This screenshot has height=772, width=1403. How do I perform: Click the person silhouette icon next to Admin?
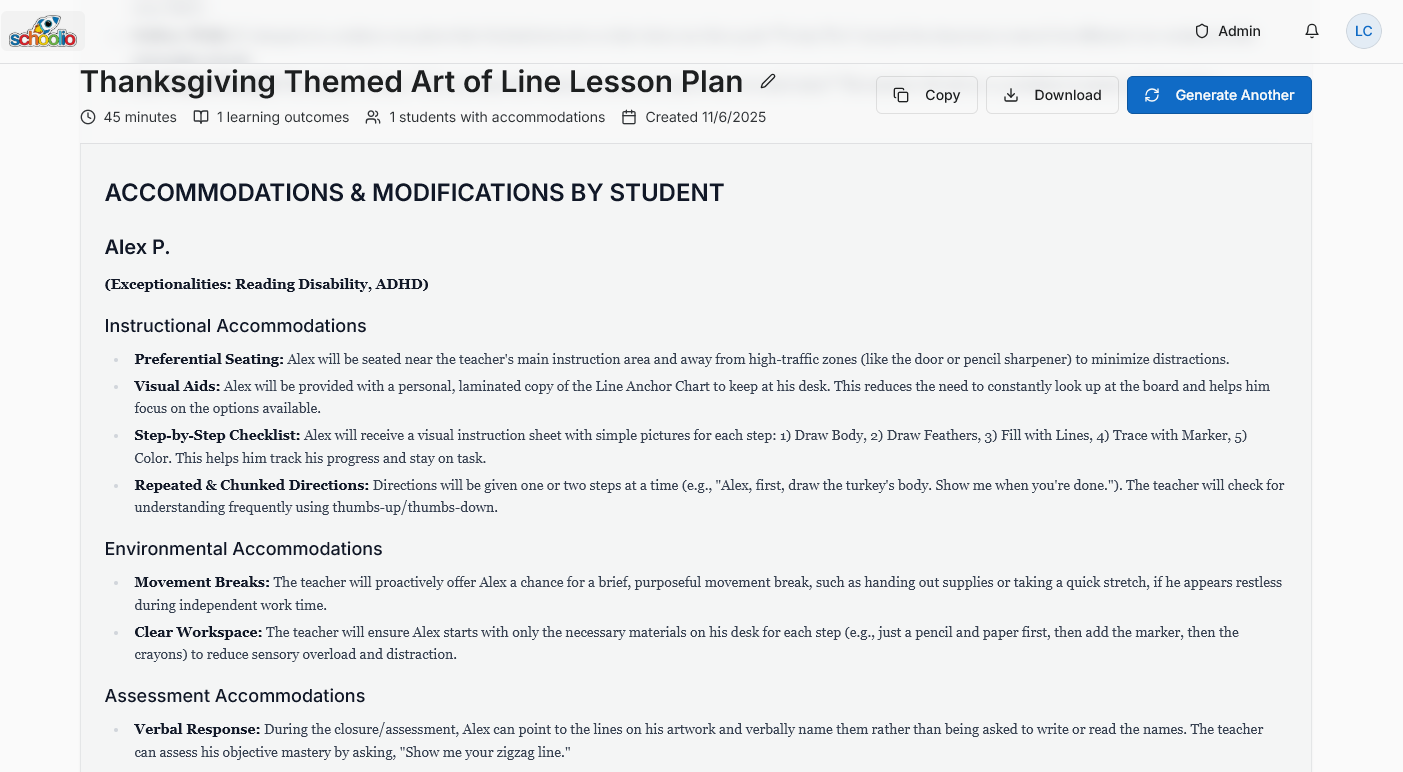click(x=1201, y=31)
